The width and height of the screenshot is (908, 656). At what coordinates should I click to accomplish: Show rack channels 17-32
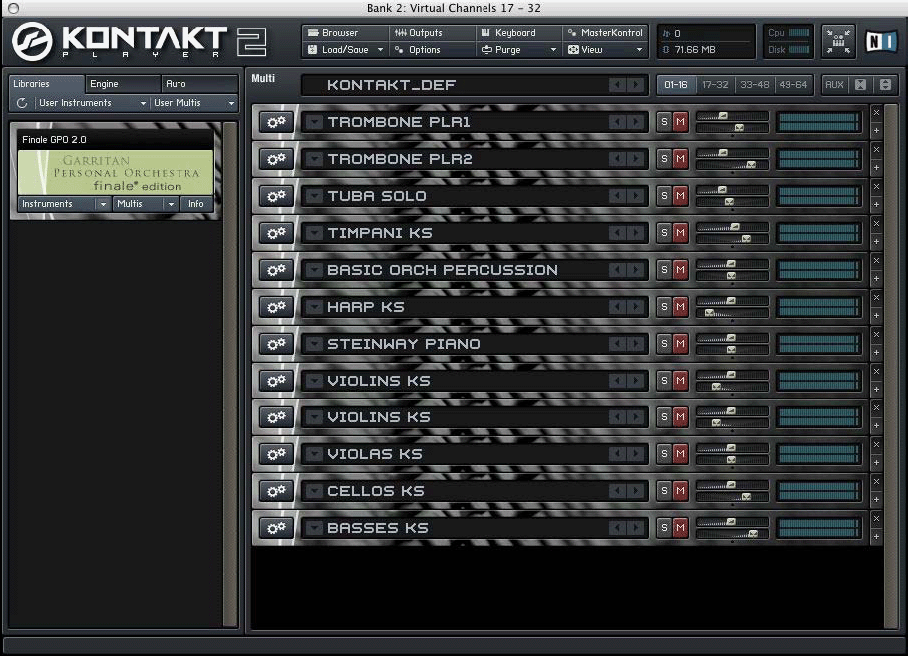[x=715, y=85]
